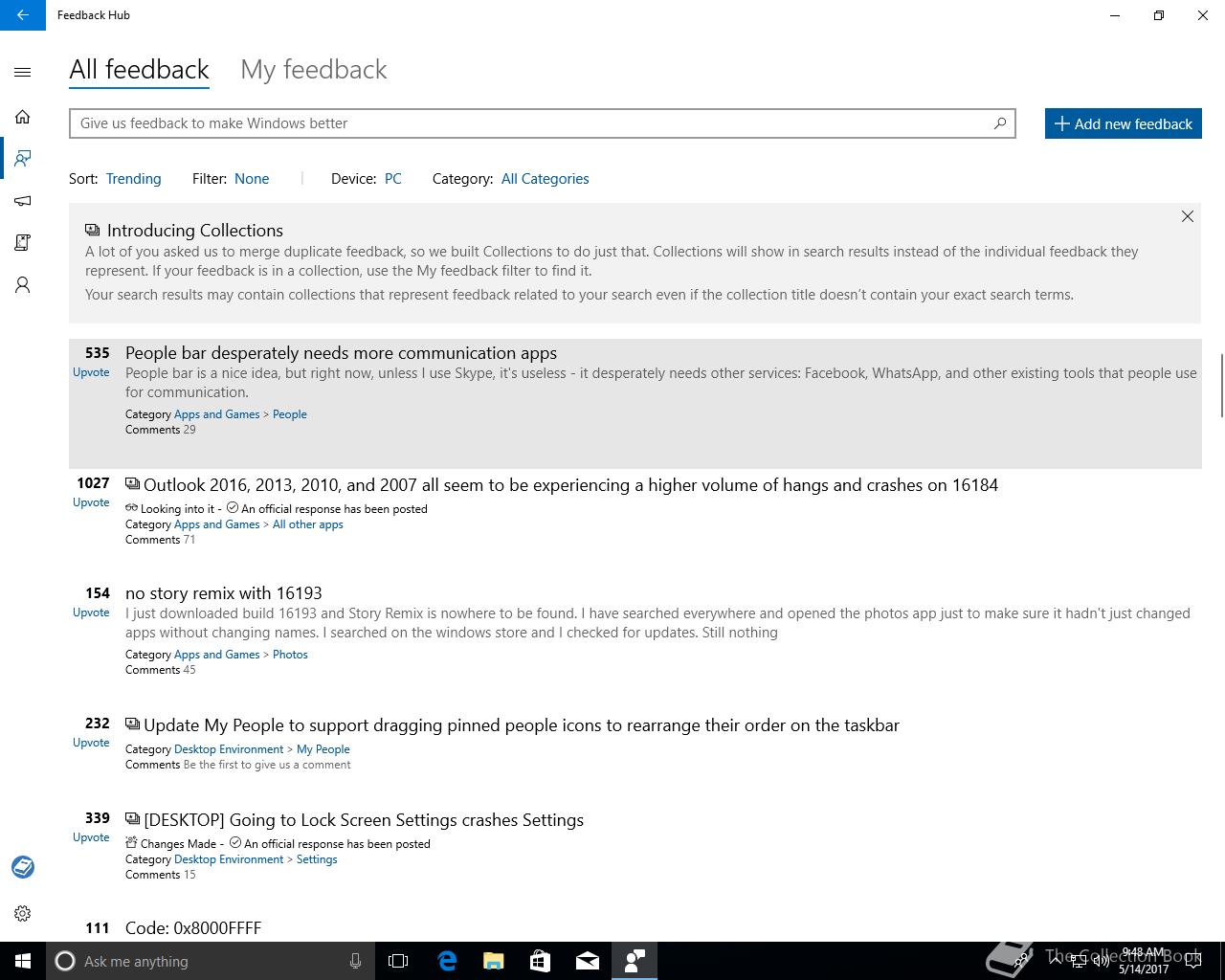This screenshot has height=980, width=1225.
Task: Open no story remix with 16193 feedback
Action: [x=223, y=593]
